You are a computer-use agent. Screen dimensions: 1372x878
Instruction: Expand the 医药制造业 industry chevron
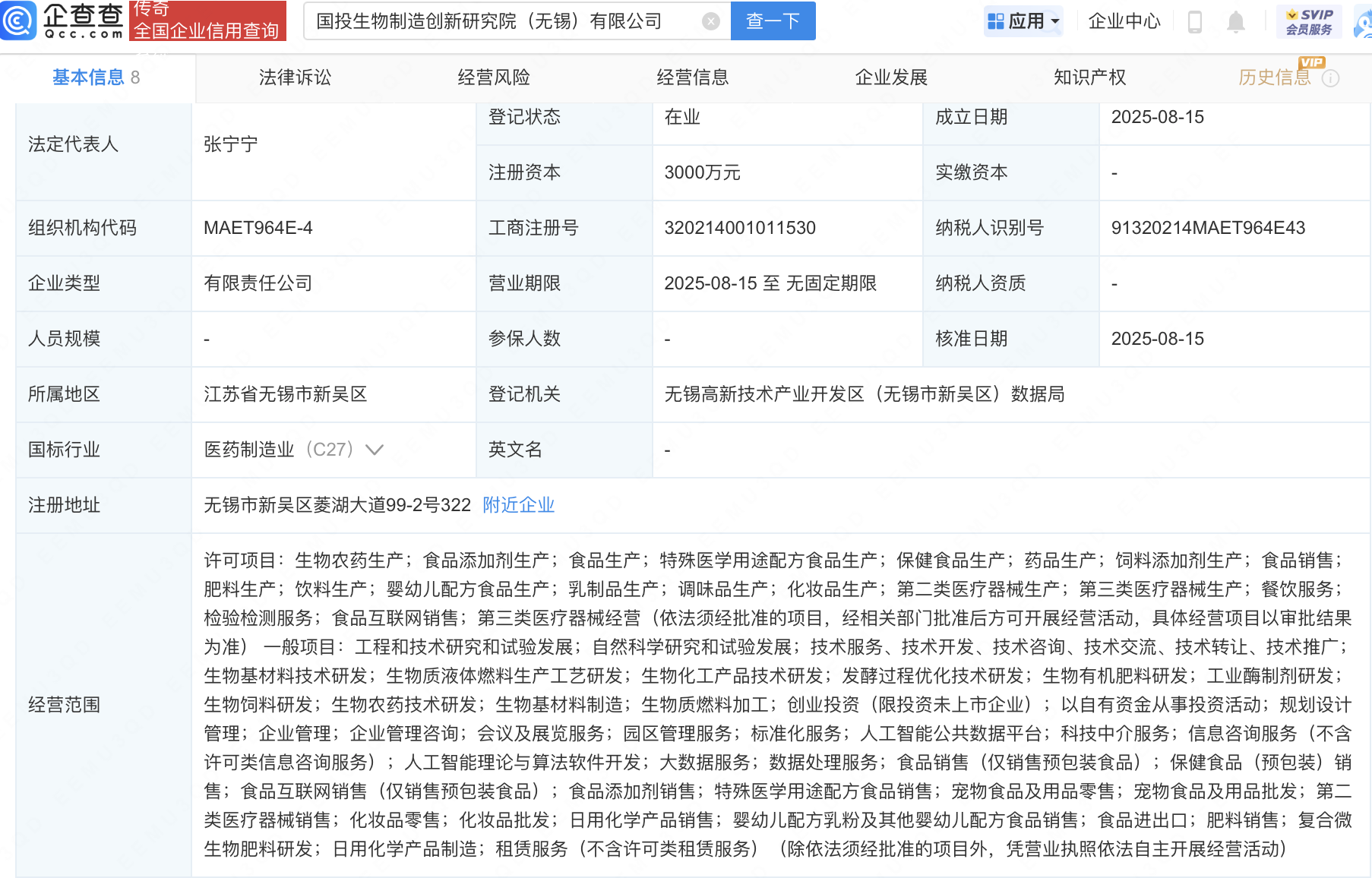click(374, 450)
